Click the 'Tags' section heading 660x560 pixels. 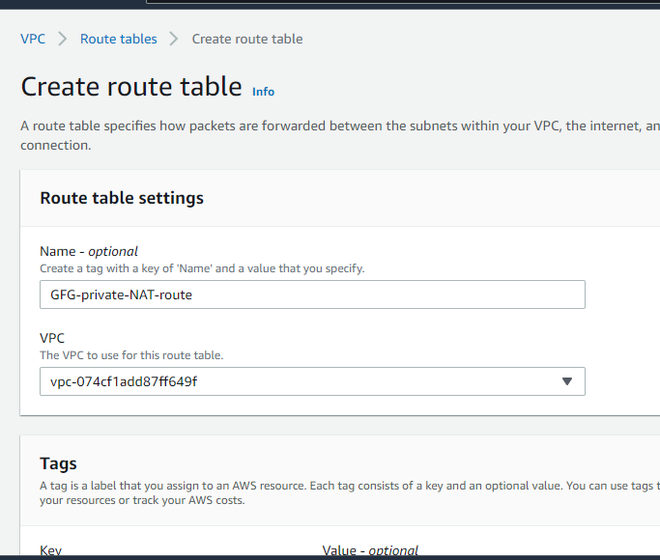tap(58, 463)
